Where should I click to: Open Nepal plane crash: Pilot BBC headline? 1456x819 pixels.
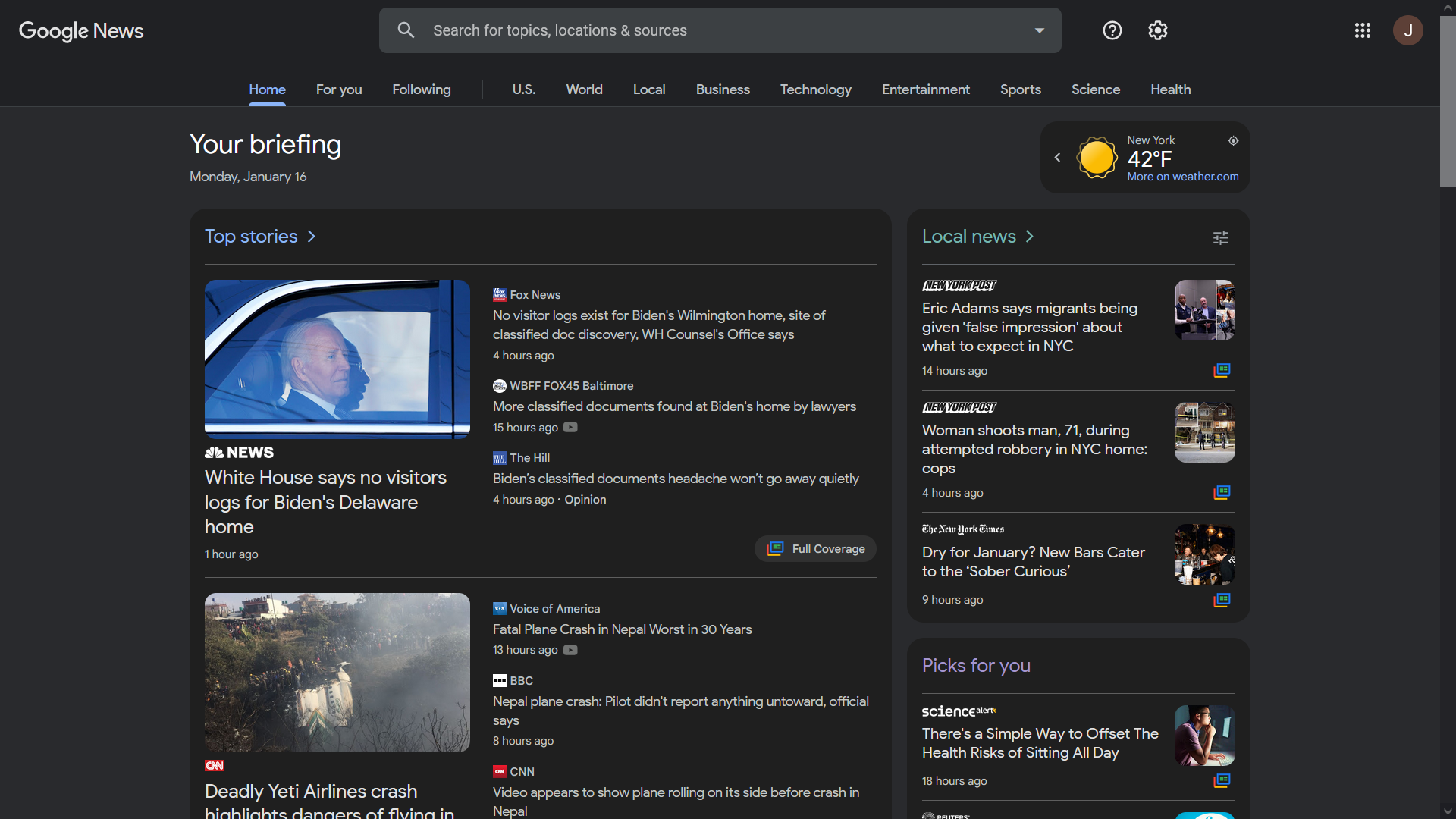[681, 711]
